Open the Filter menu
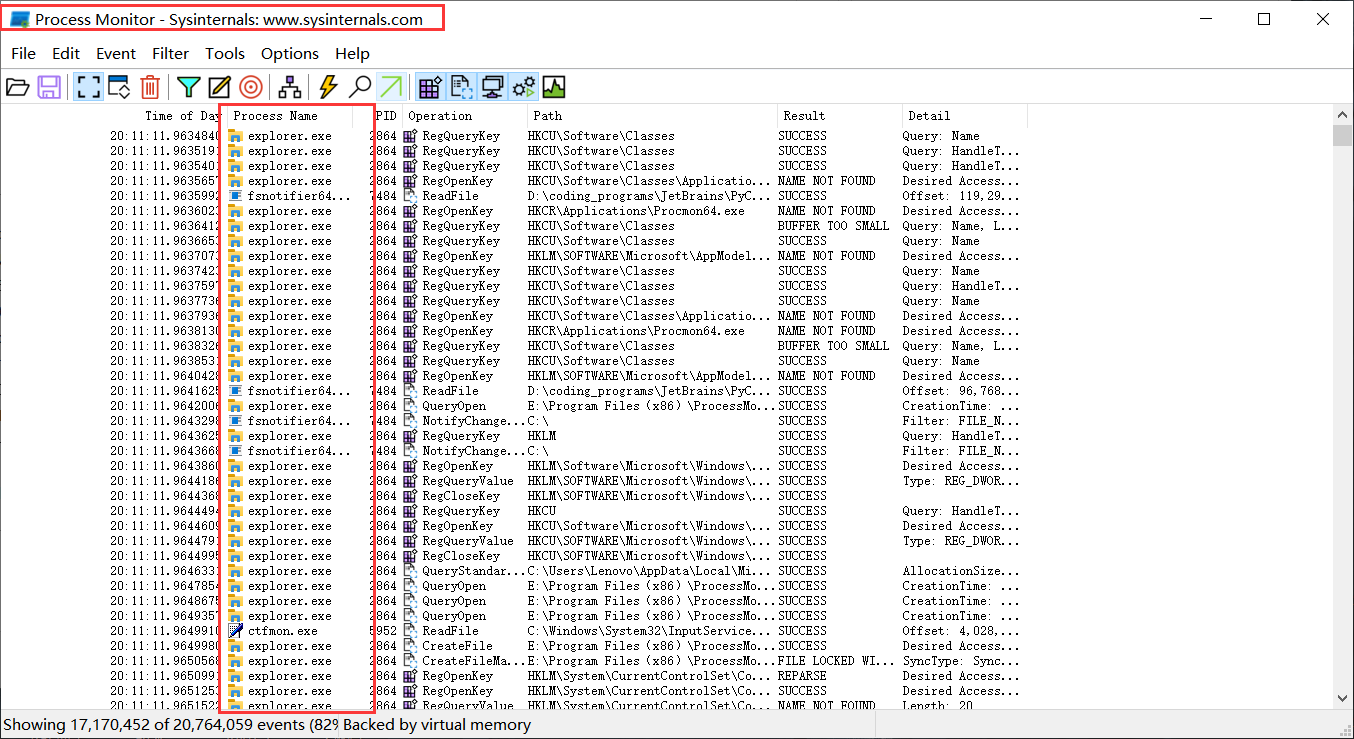The width and height of the screenshot is (1354, 739). click(171, 54)
